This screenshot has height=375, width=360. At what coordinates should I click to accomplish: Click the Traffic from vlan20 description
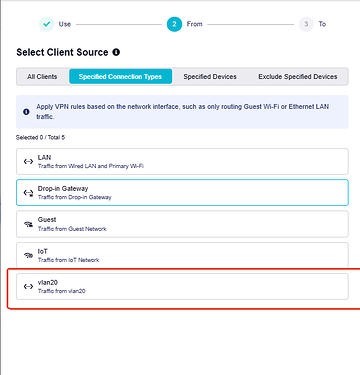point(62,291)
